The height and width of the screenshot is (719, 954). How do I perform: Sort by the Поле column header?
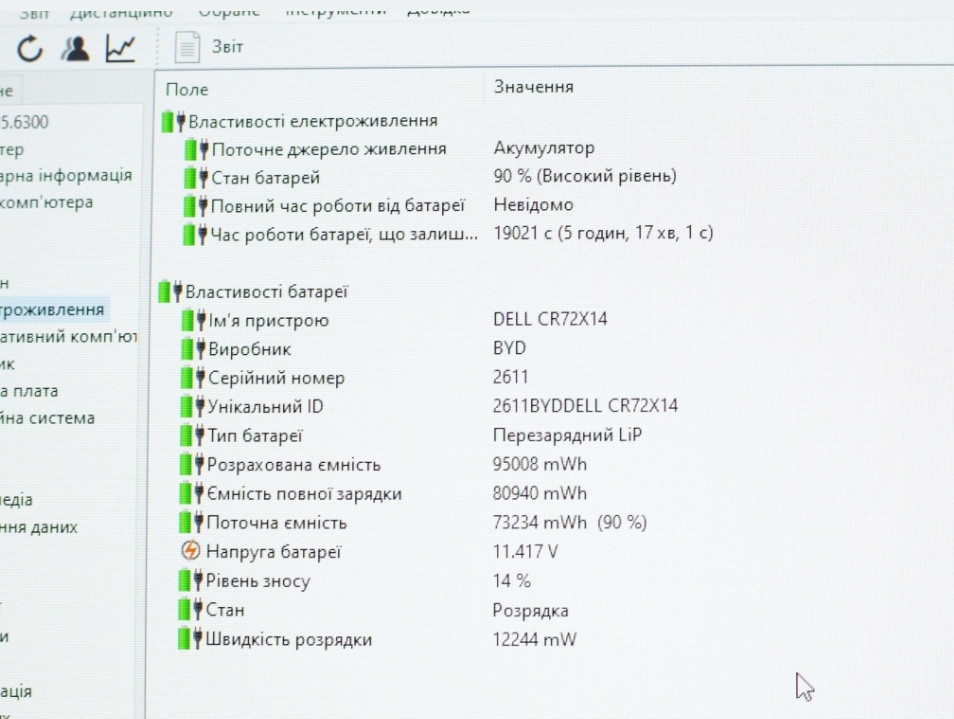point(187,89)
